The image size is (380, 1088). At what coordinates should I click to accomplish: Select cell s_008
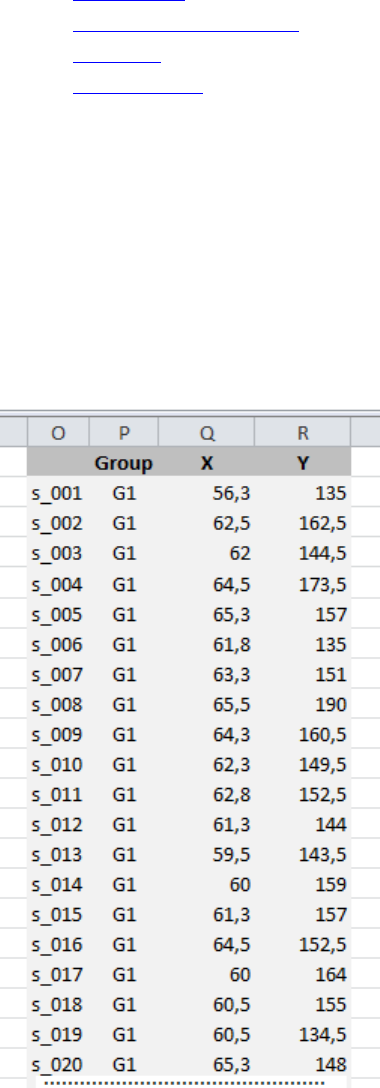point(58,705)
